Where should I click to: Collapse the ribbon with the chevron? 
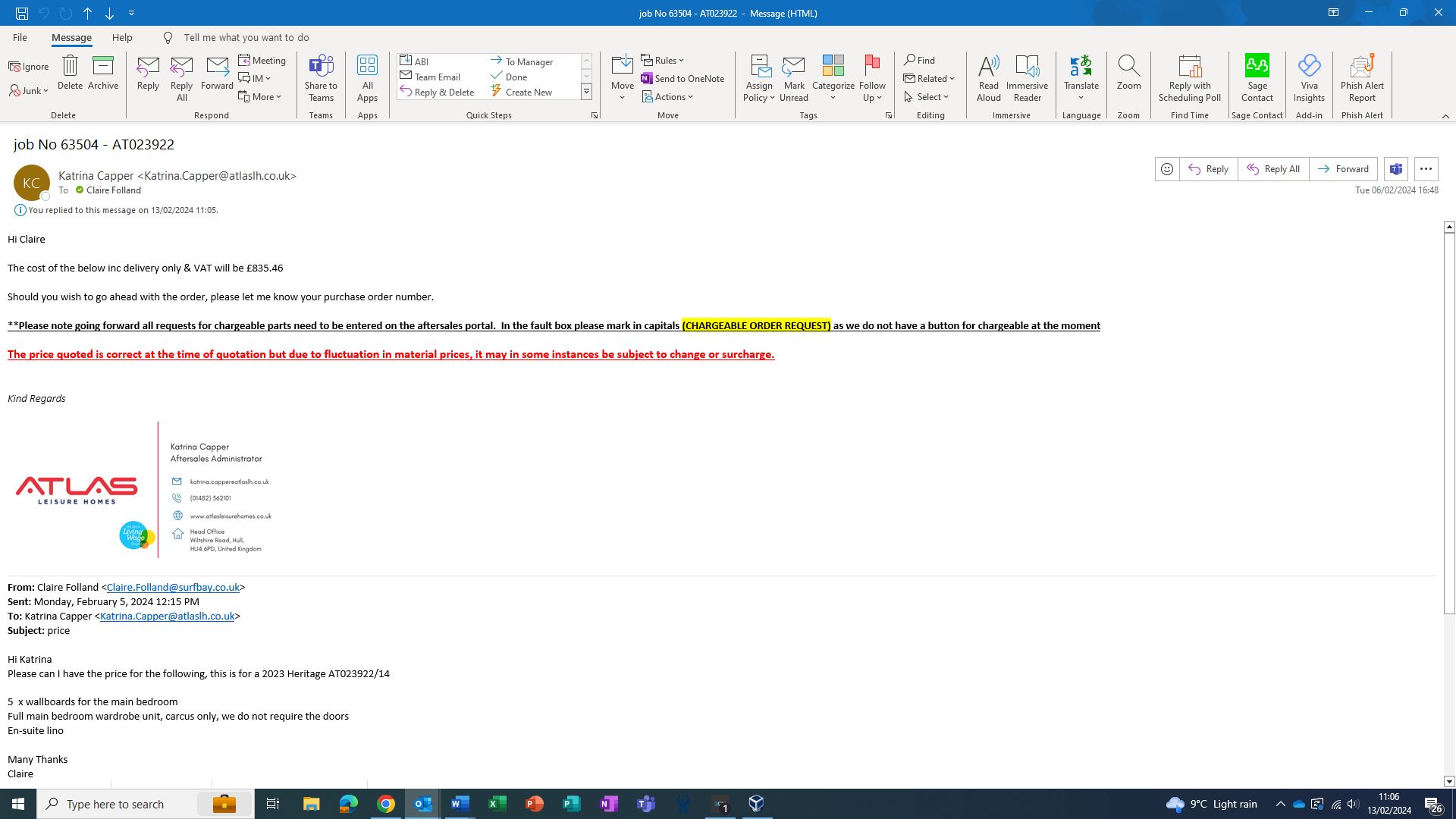[x=1445, y=116]
